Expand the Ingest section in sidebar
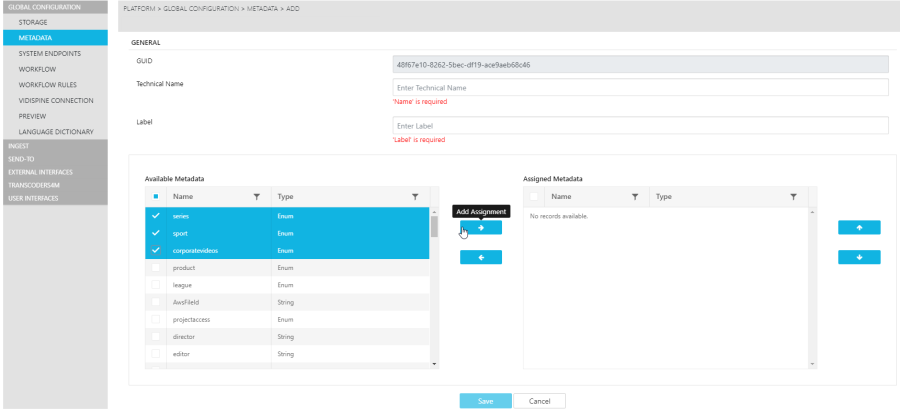This screenshot has height=411, width=900. click(x=20, y=146)
